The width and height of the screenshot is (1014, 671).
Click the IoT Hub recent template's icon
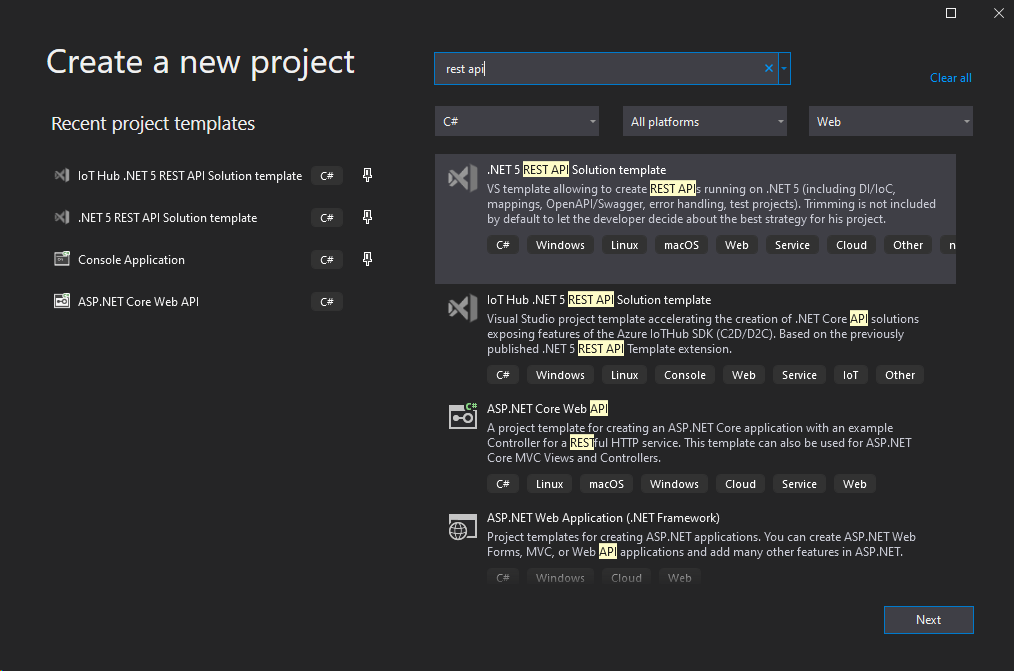tap(62, 175)
